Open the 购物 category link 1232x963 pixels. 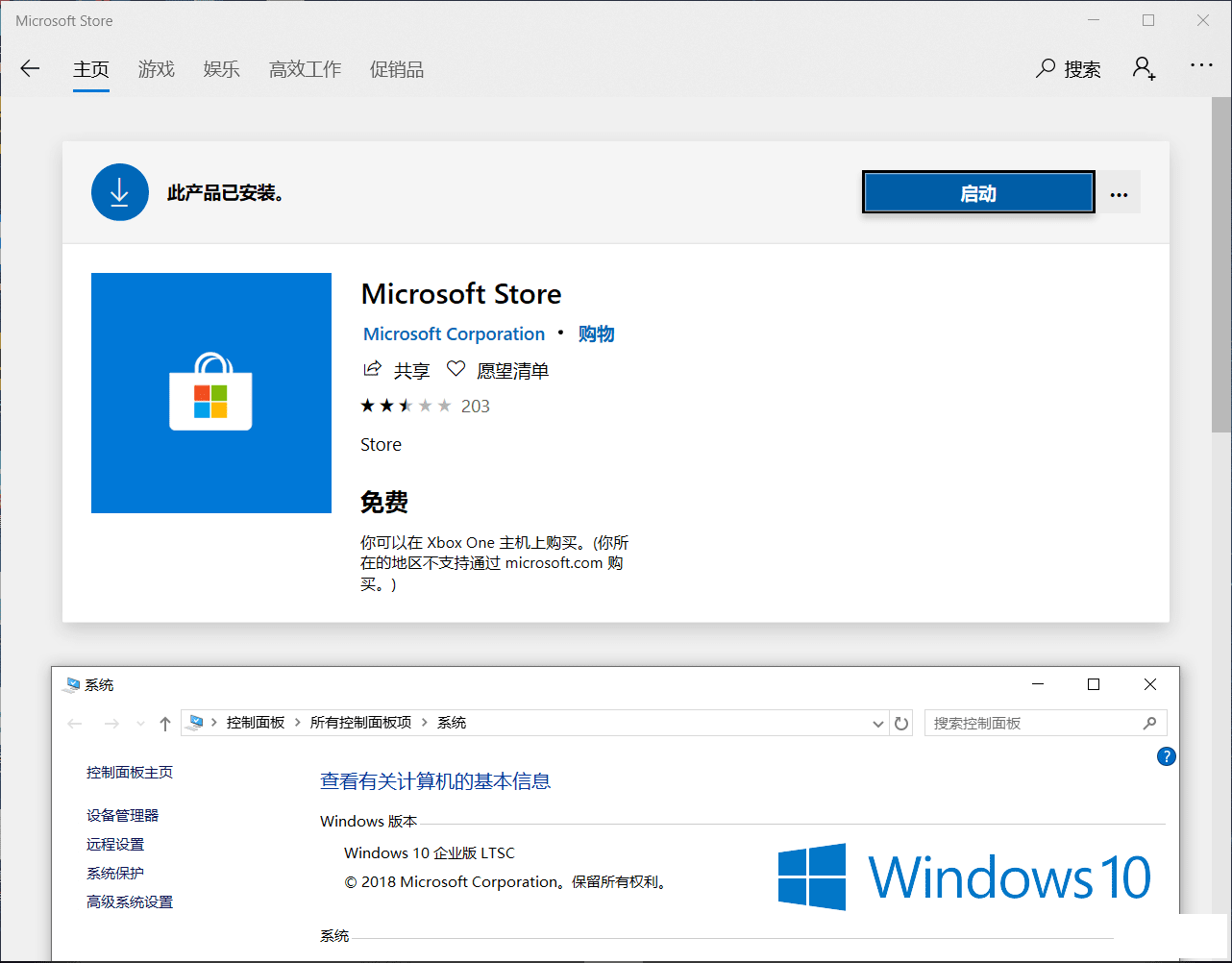tap(596, 333)
